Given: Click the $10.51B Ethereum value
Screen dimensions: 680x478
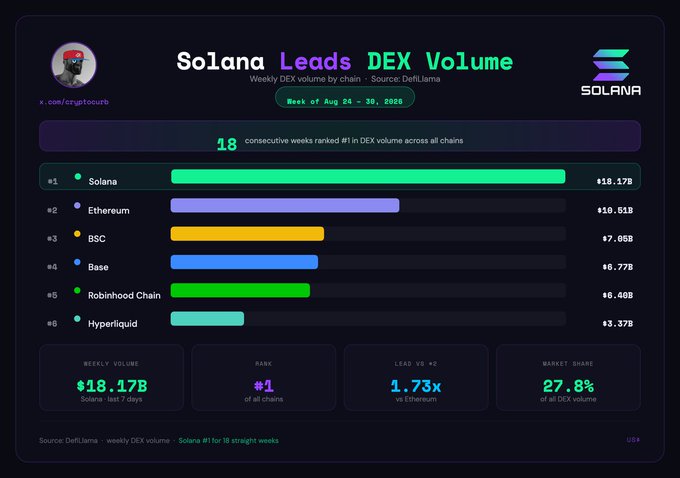Looking at the screenshot, I should 615,210.
